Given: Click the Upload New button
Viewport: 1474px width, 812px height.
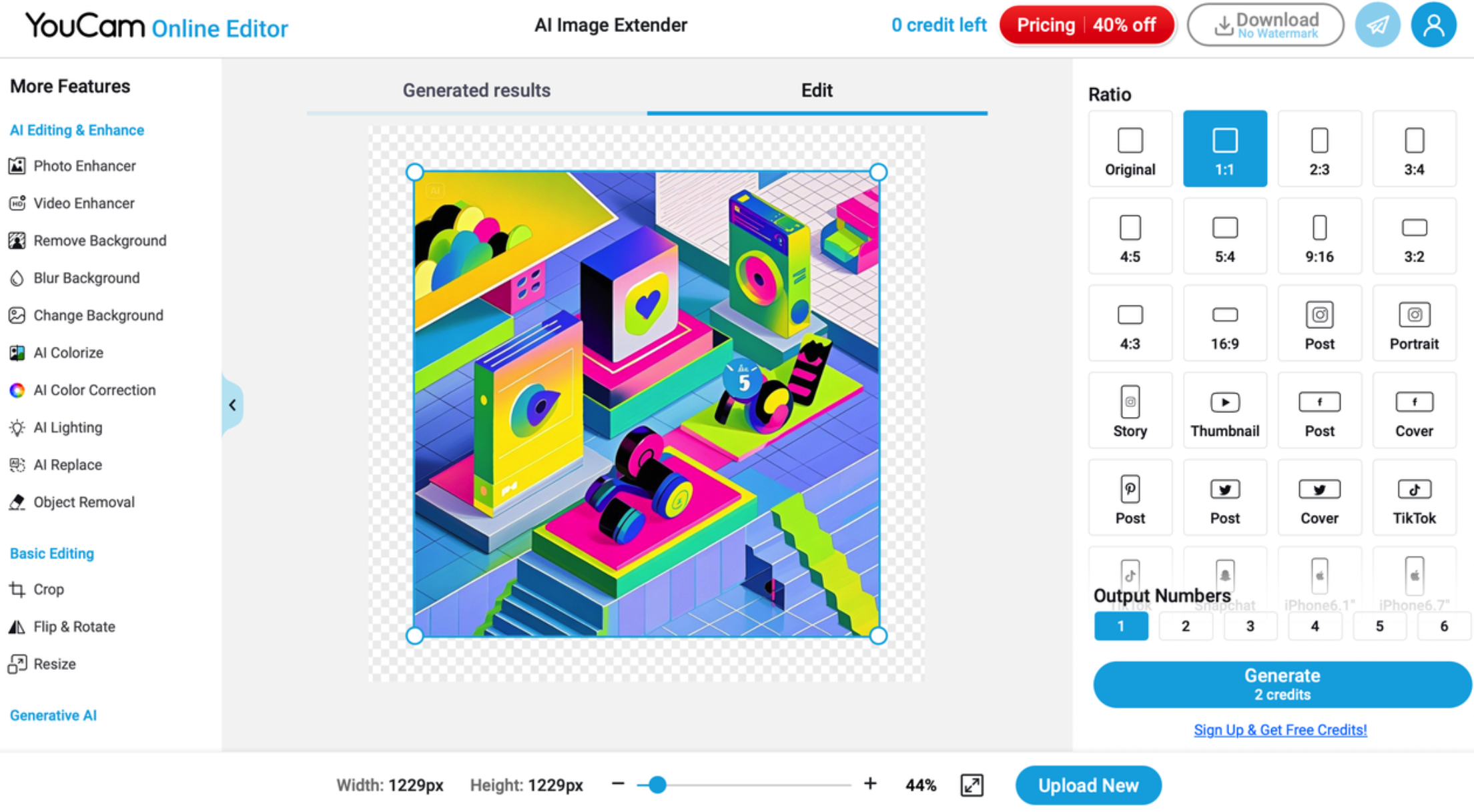Looking at the screenshot, I should pyautogui.click(x=1088, y=785).
